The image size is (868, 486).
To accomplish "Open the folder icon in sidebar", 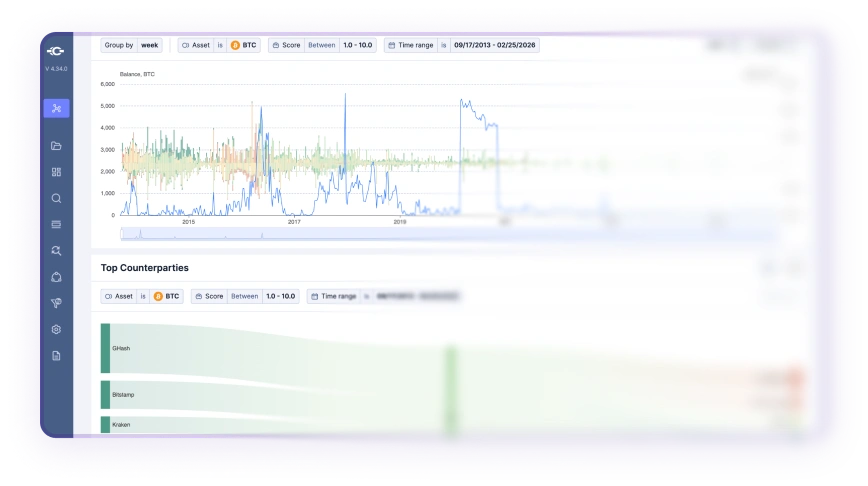I will tap(56, 146).
